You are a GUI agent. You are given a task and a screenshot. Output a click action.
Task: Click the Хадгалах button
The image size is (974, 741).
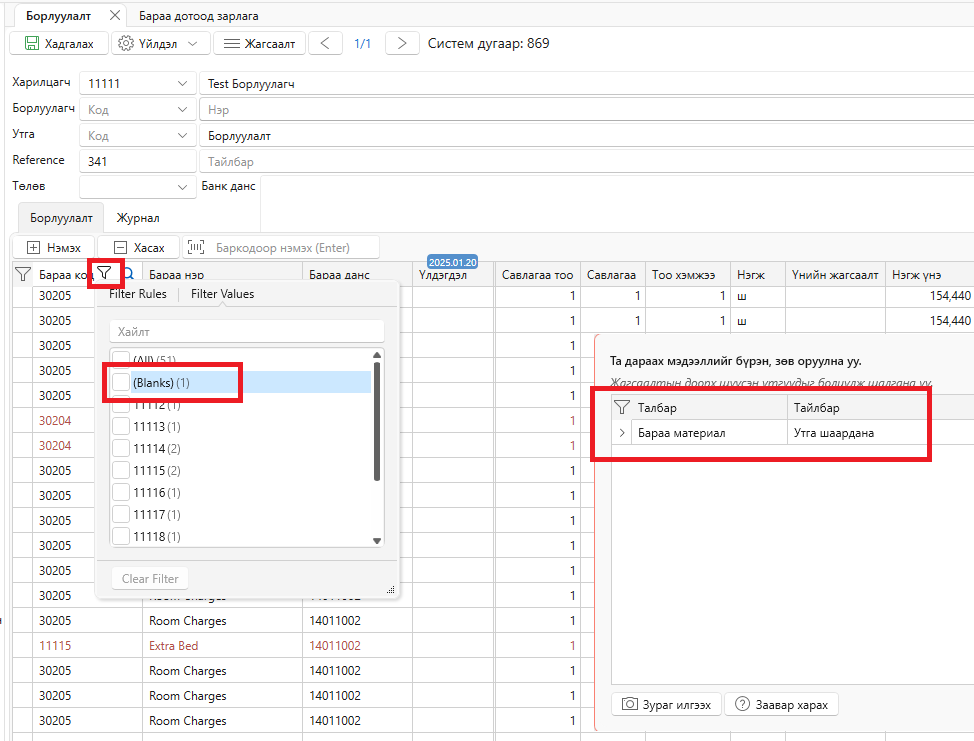(x=59, y=43)
